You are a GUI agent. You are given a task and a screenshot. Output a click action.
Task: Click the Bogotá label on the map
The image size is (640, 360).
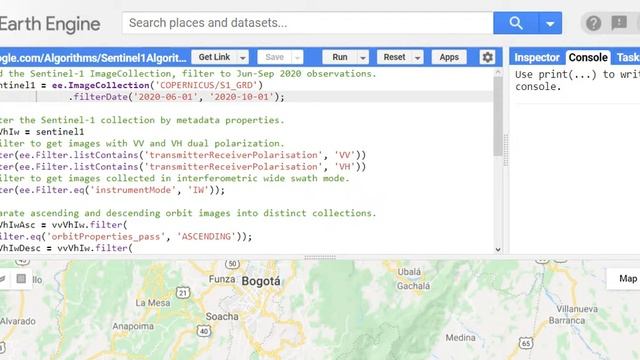[261, 281]
